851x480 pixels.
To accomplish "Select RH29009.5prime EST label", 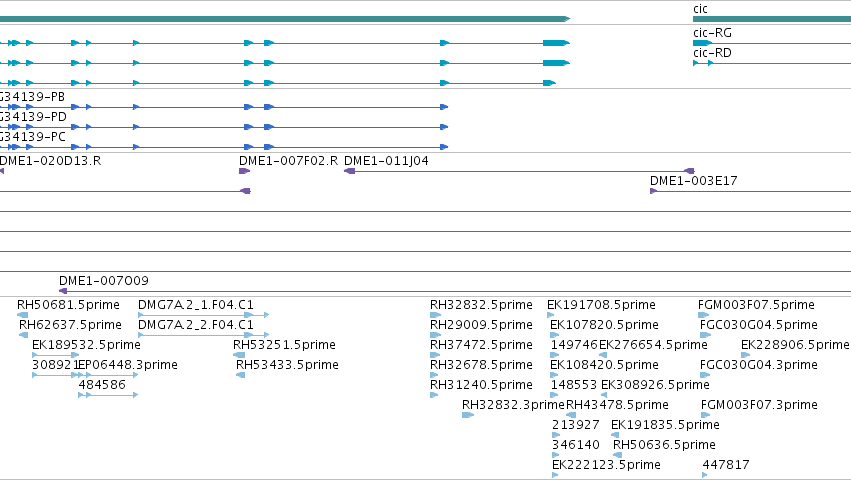I will (481, 325).
